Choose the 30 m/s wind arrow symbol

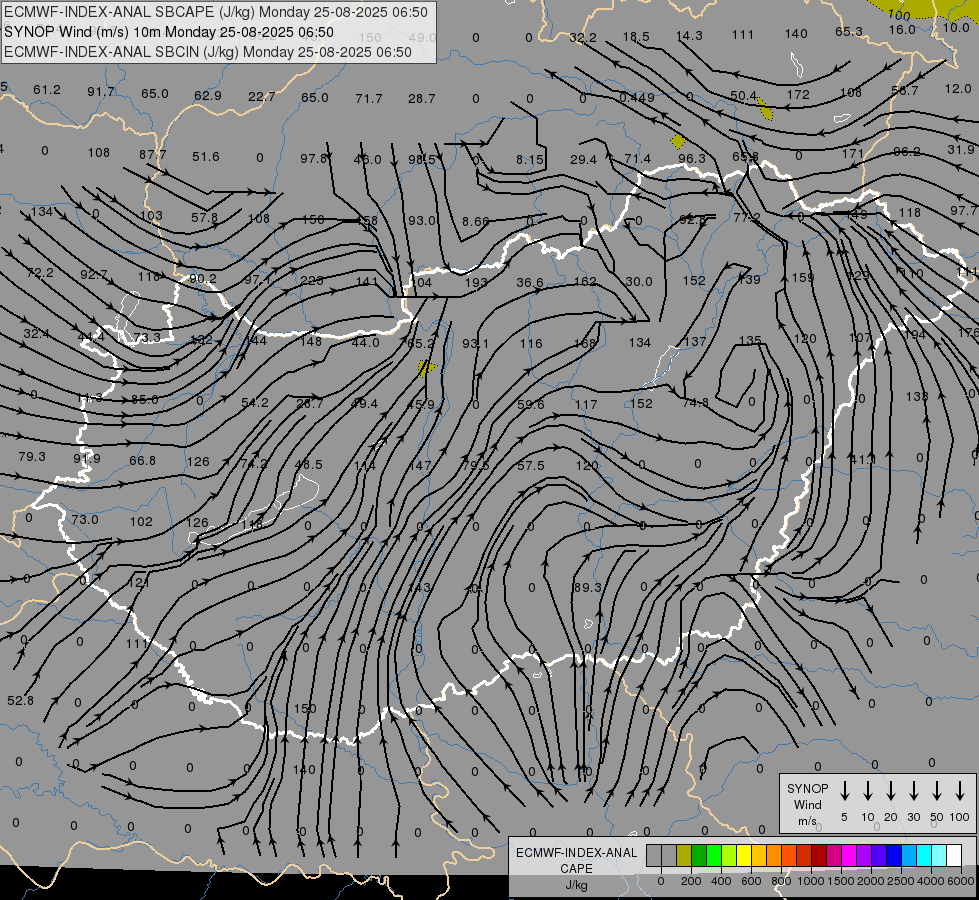913,791
